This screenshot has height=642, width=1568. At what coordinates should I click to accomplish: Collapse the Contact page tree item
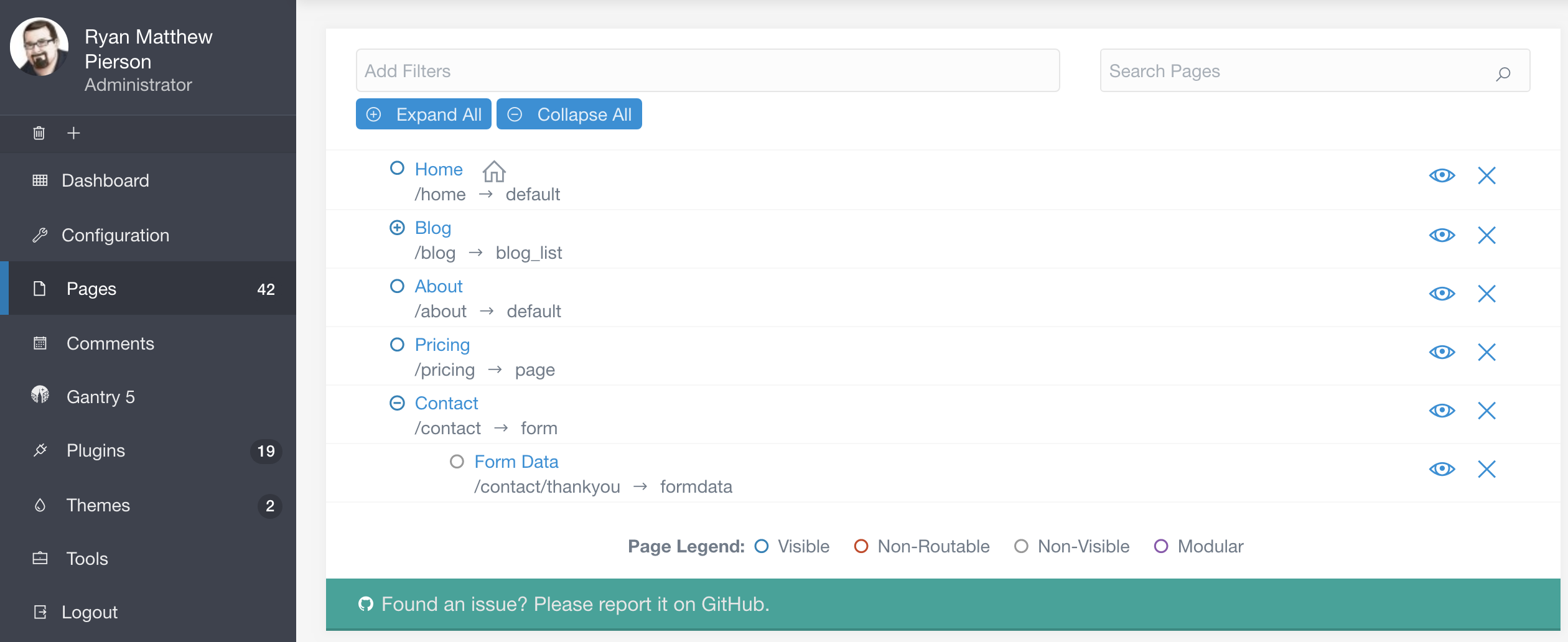tap(397, 403)
